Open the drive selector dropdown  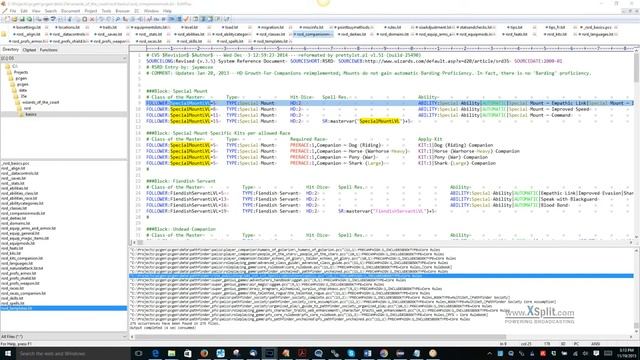pyautogui.click(x=64, y=58)
